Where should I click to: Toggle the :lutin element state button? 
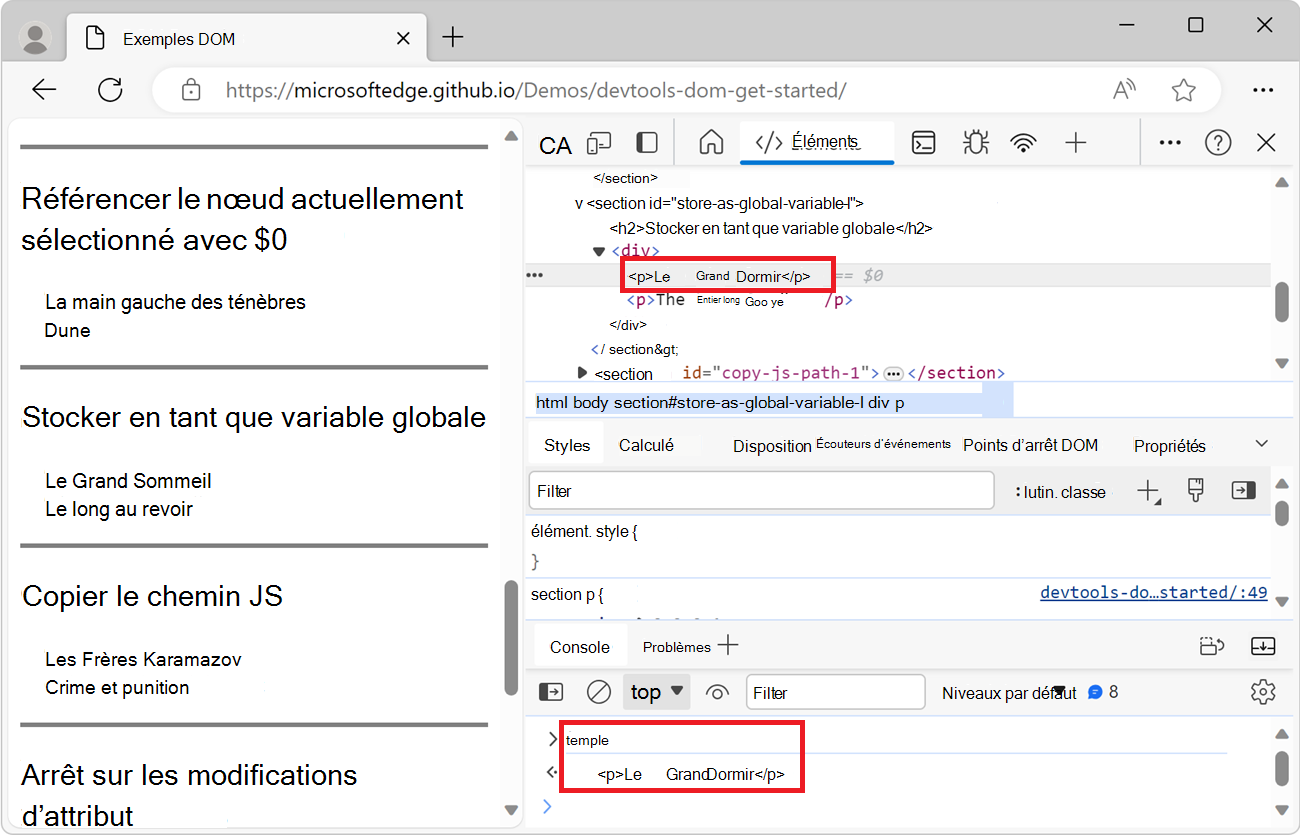pos(1033,492)
